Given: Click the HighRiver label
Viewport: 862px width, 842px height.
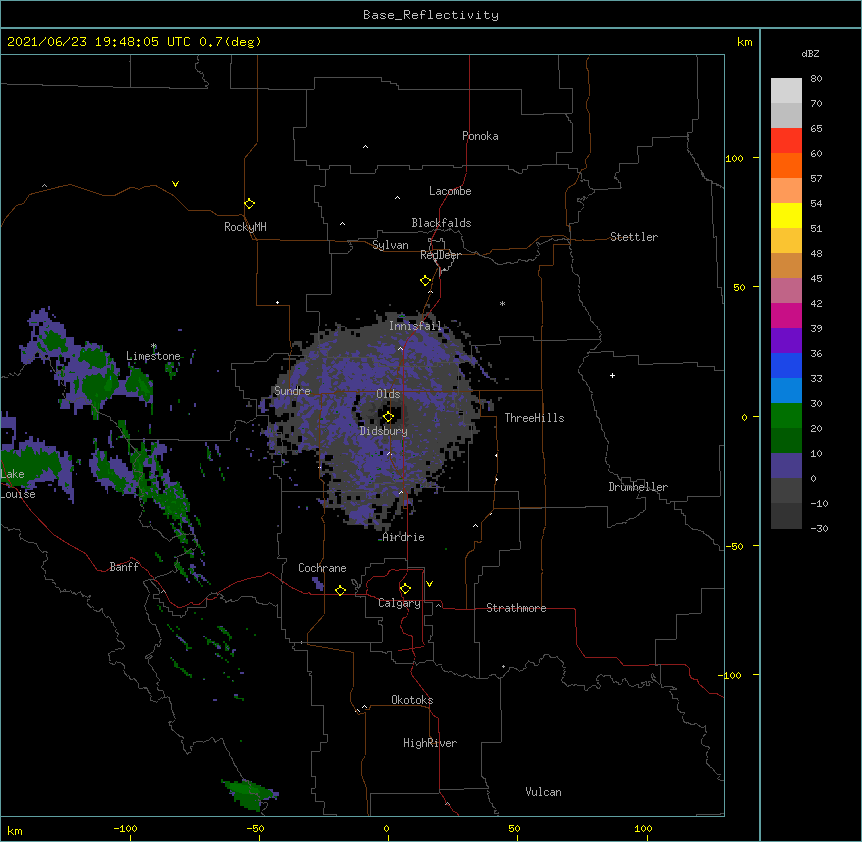Looking at the screenshot, I should click(x=430, y=743).
